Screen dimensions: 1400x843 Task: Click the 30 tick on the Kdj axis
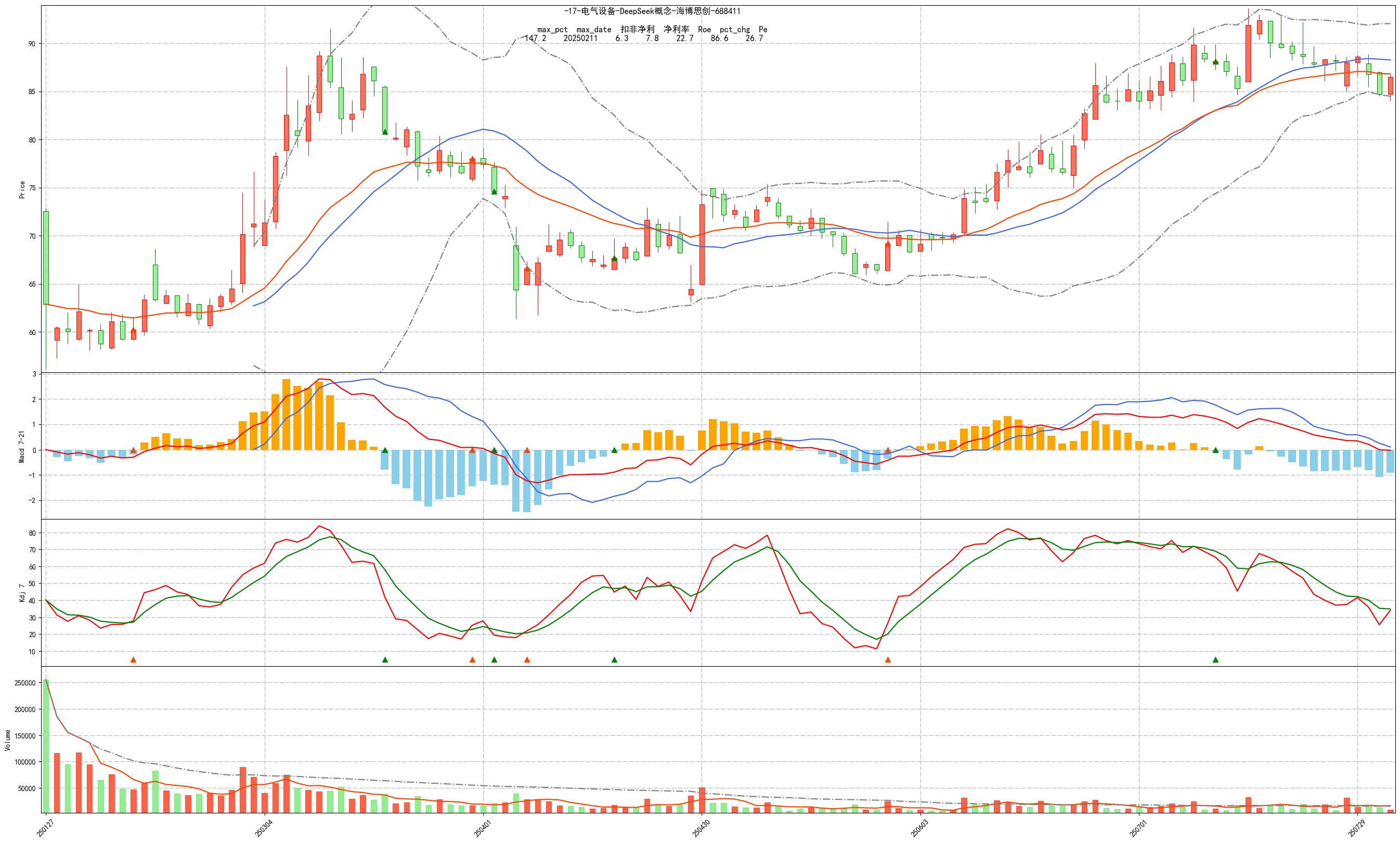[x=32, y=618]
